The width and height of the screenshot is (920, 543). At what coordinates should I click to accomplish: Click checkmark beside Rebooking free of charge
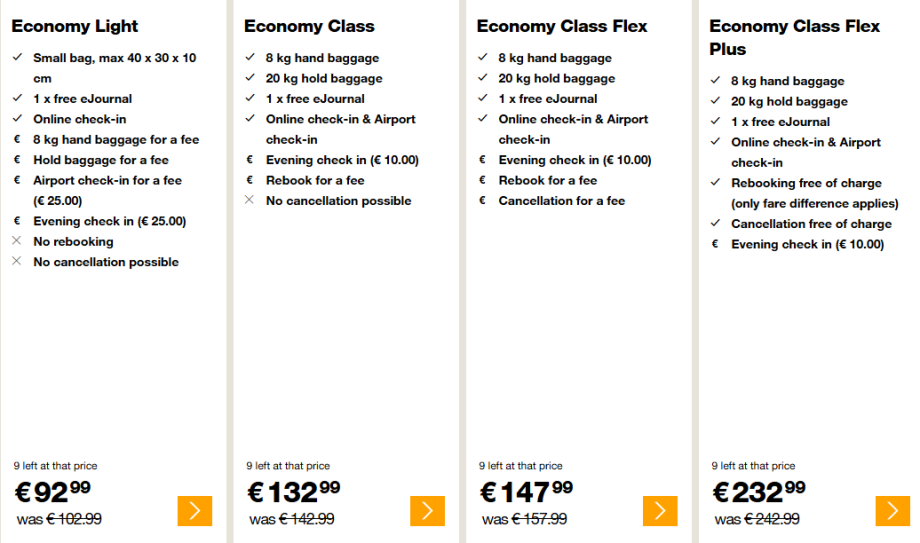click(715, 183)
